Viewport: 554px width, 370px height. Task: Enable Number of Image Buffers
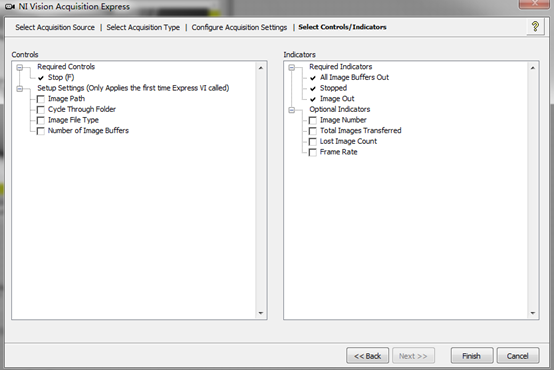click(41, 131)
